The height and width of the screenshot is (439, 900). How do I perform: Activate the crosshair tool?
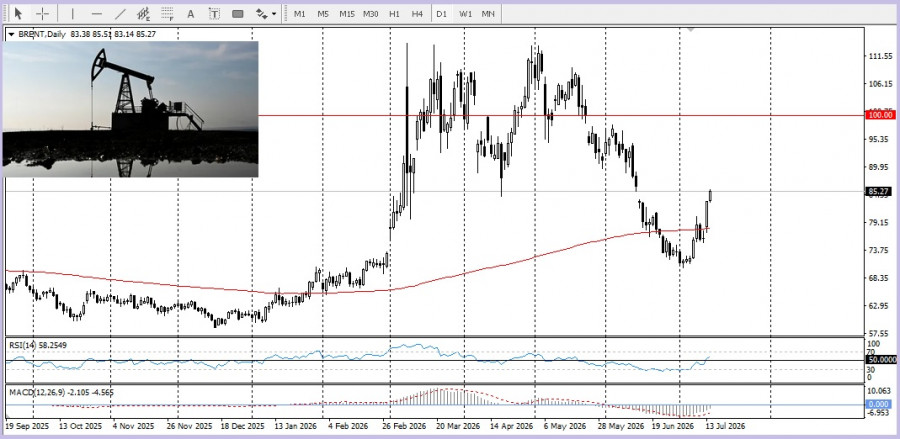[42, 14]
